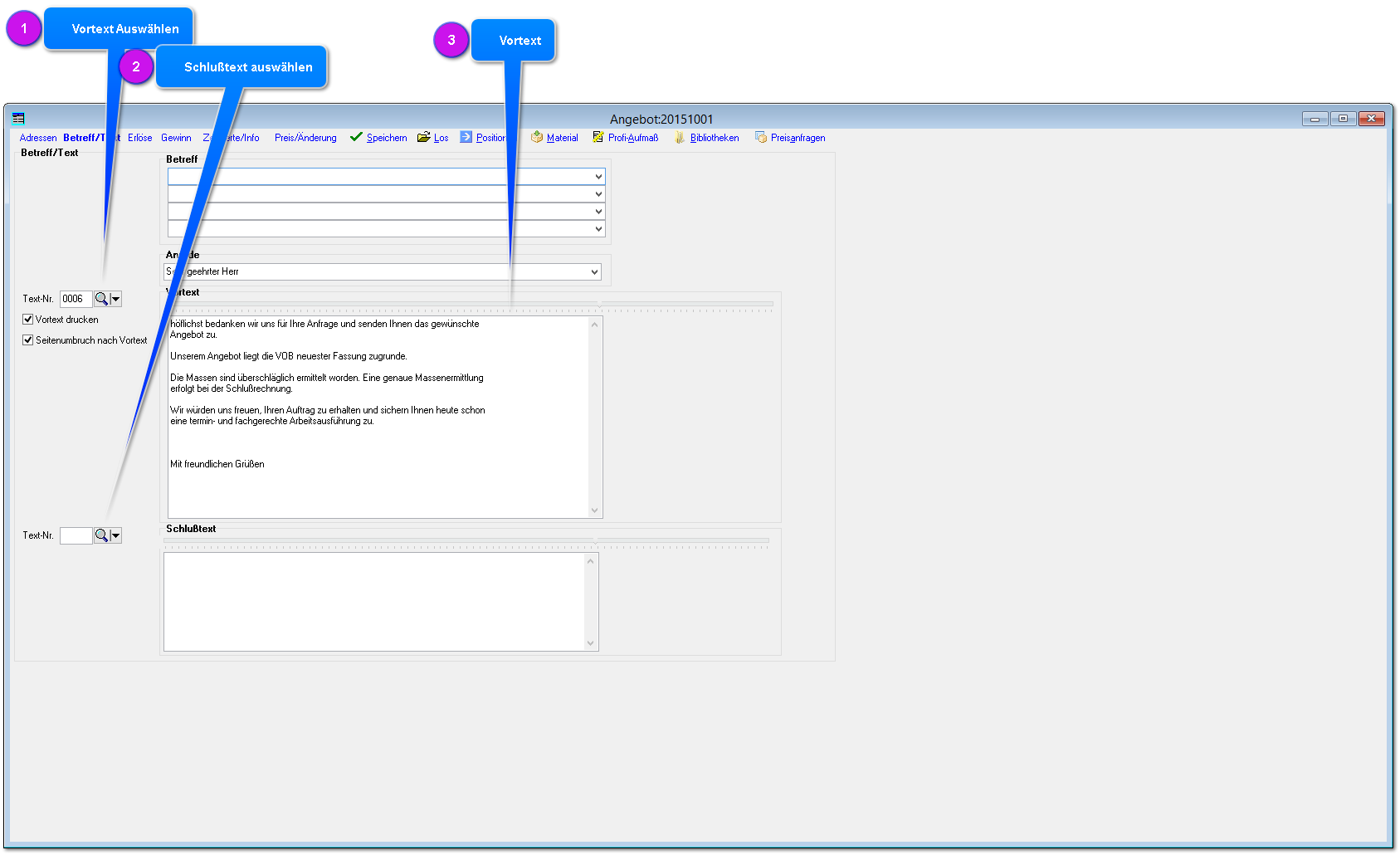Click the Vortext ruler margin slider

[599, 305]
